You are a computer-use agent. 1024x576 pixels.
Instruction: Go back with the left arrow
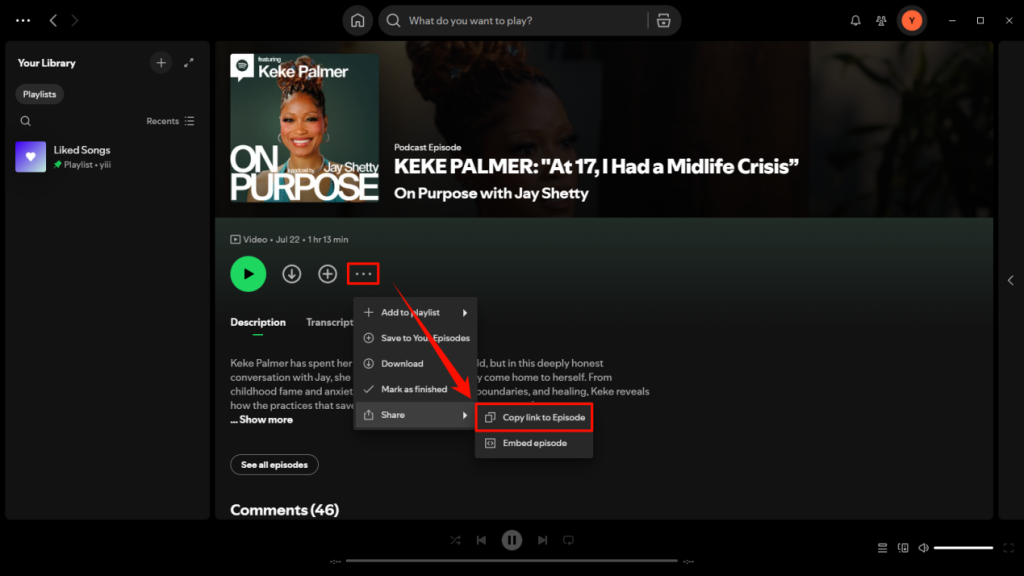click(54, 20)
